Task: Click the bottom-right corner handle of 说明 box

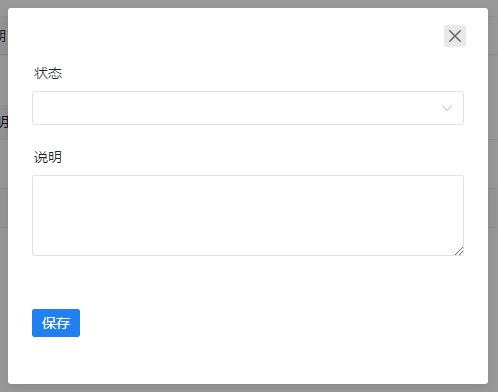Action: point(459,251)
